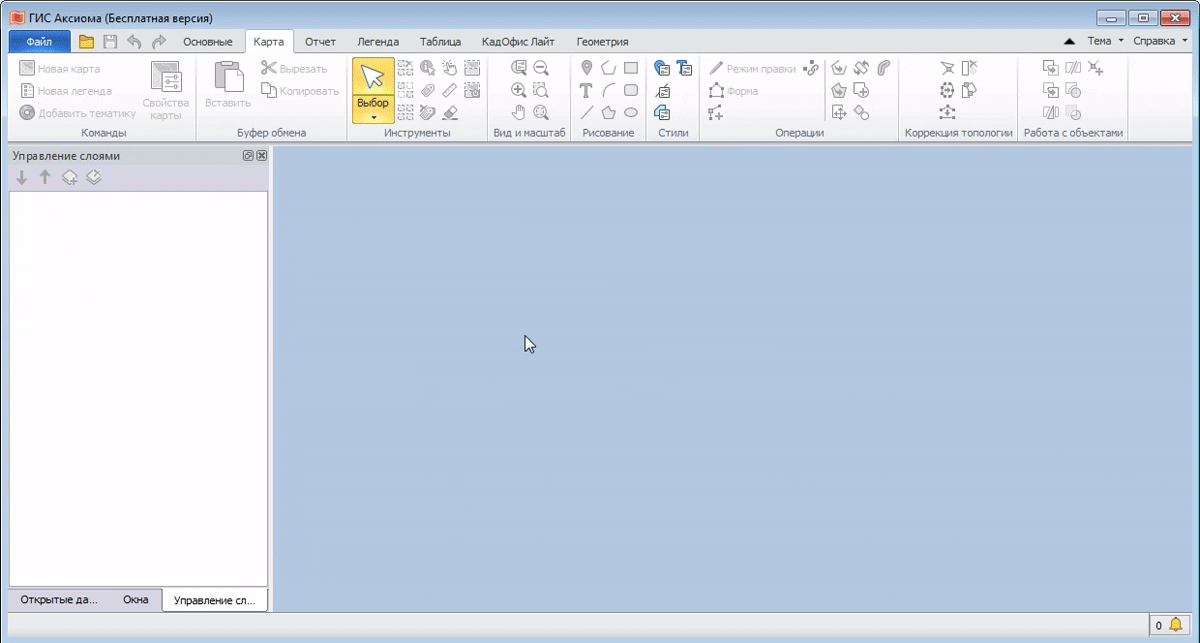1200x643 pixels.
Task: Expand the Выбор dropdown arrow
Action: (x=372, y=117)
